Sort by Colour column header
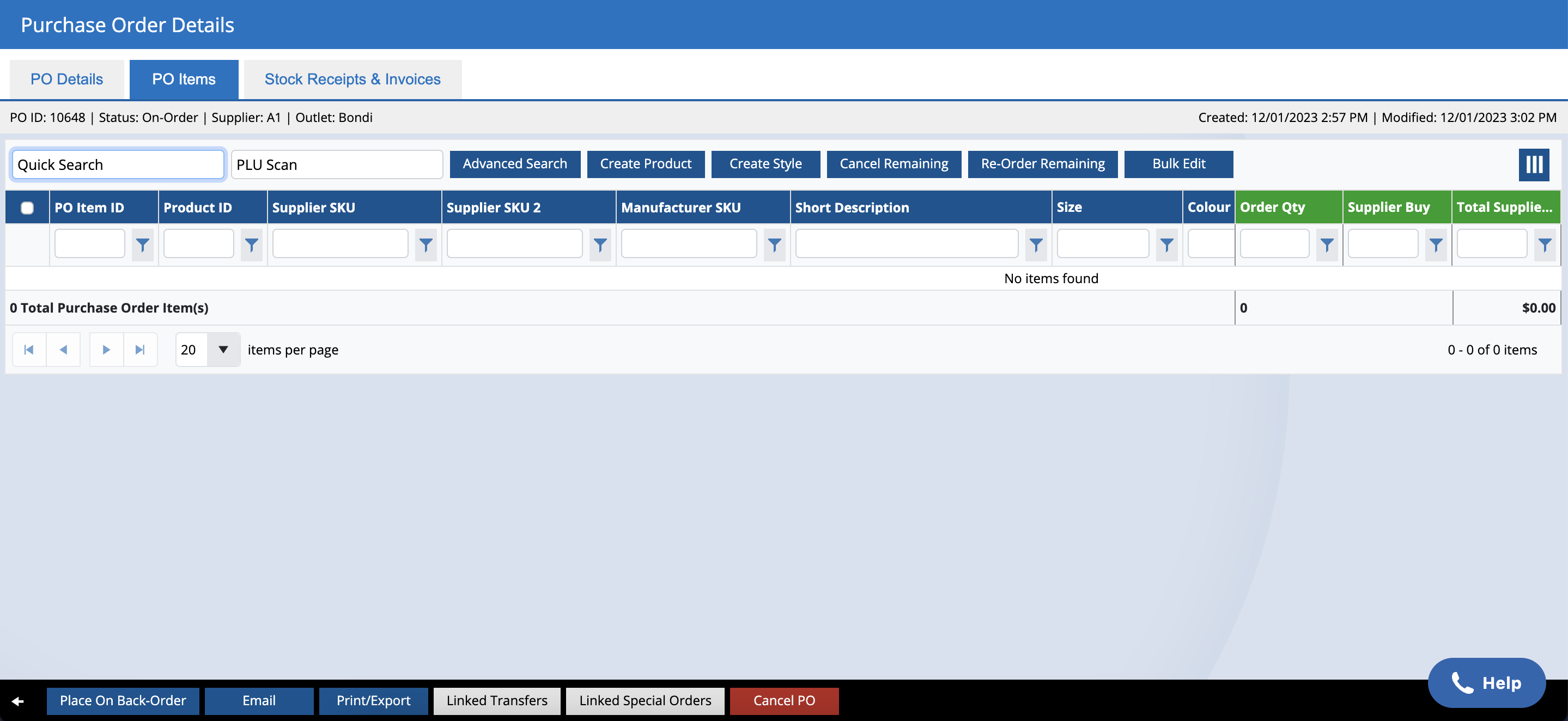 click(1209, 207)
